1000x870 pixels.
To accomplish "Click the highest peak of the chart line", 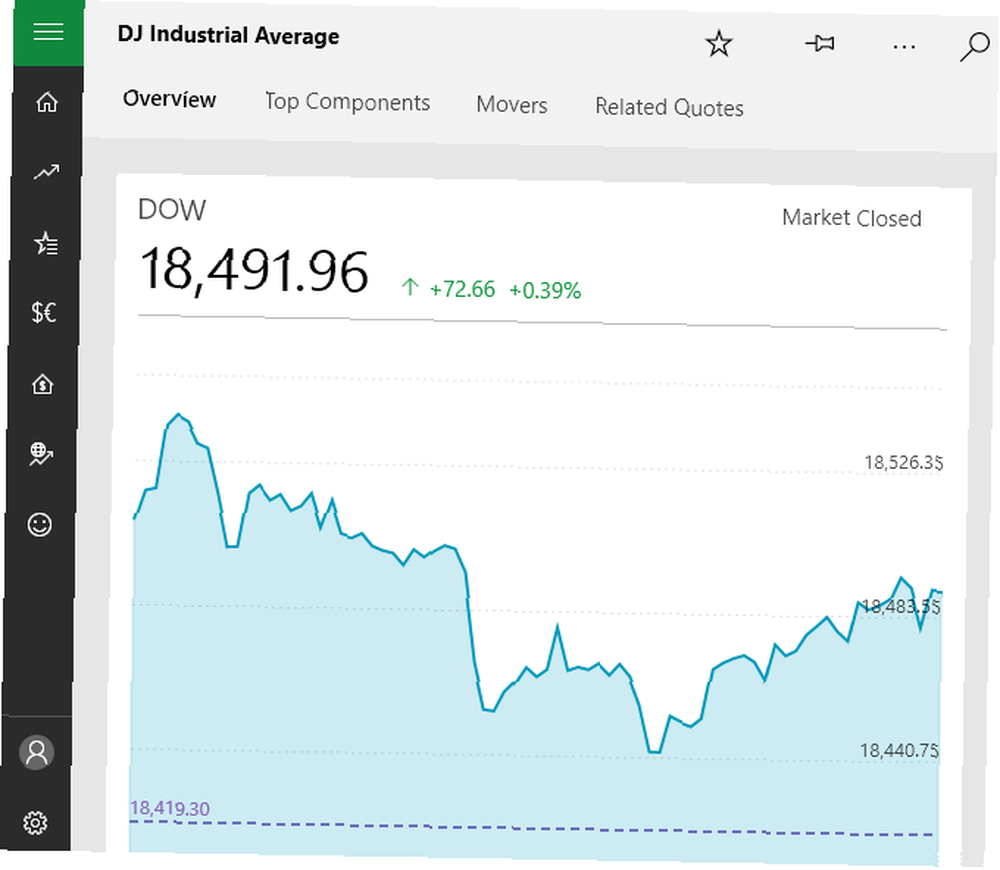I will (x=179, y=415).
